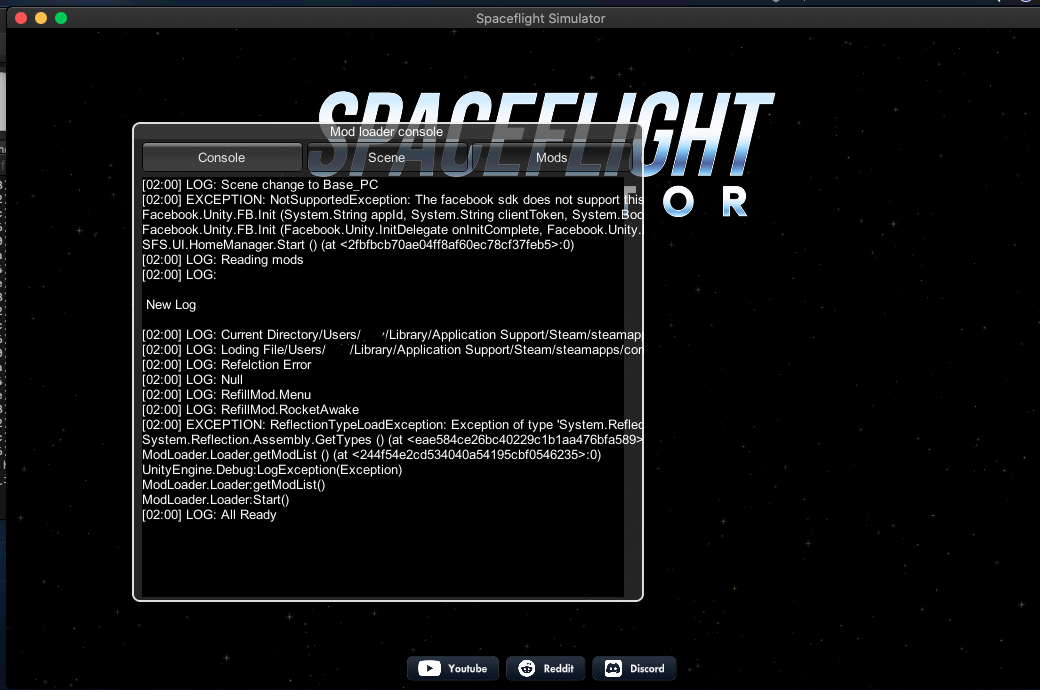This screenshot has height=690, width=1040.
Task: Select the ReflectionTypeLoadException line
Action: [x=392, y=425]
